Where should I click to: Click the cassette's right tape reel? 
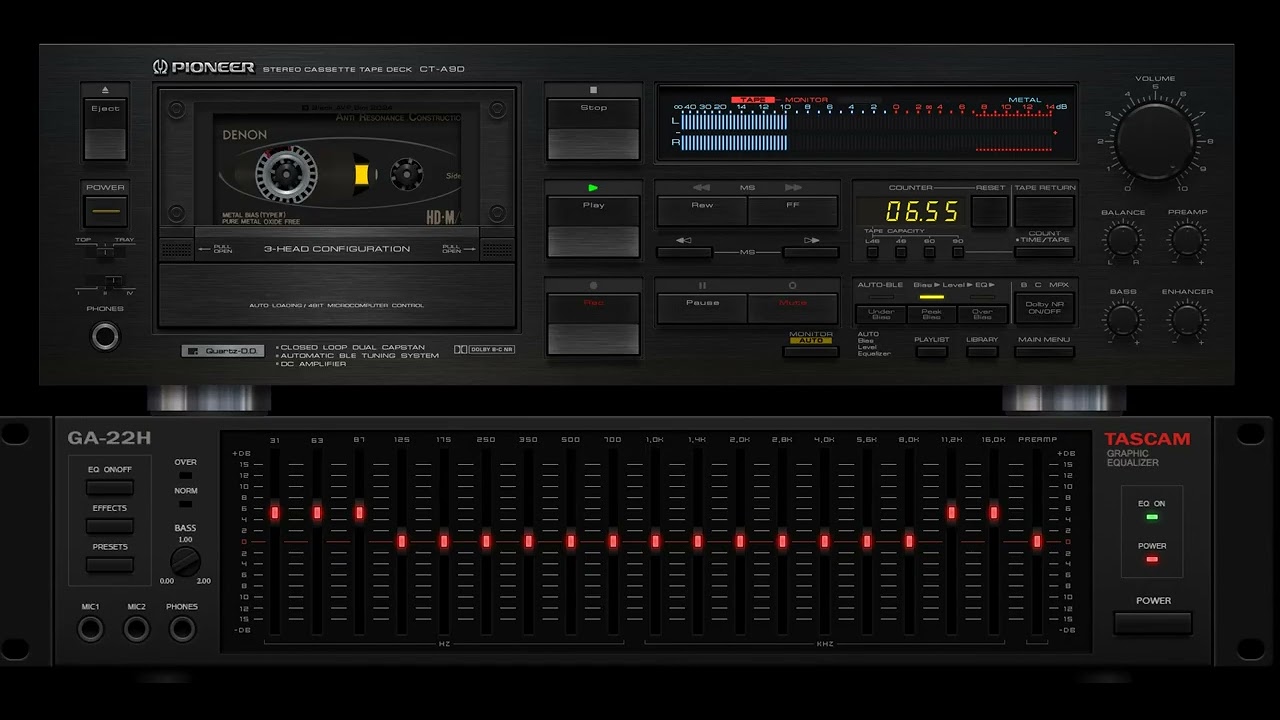pyautogui.click(x=406, y=175)
